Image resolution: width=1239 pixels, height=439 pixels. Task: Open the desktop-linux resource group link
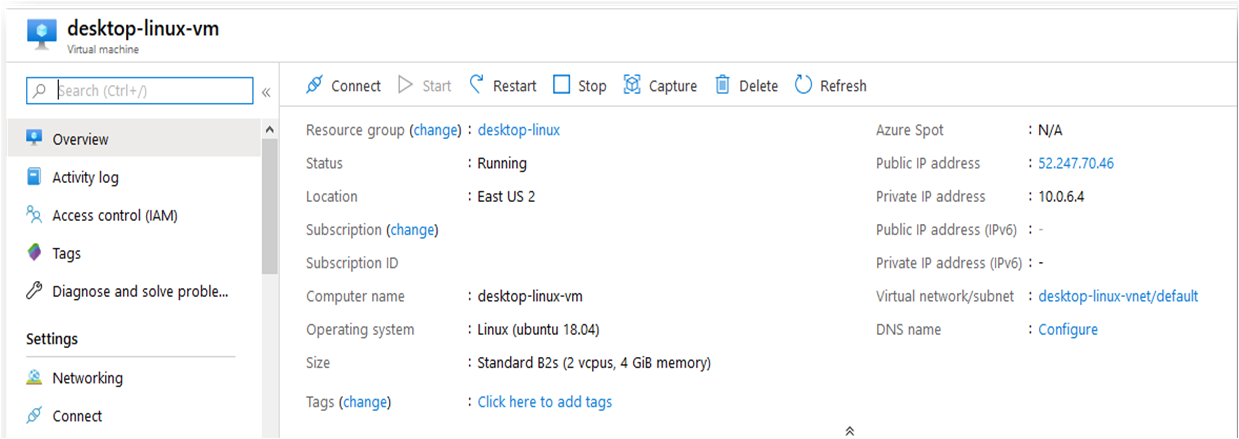coord(519,130)
